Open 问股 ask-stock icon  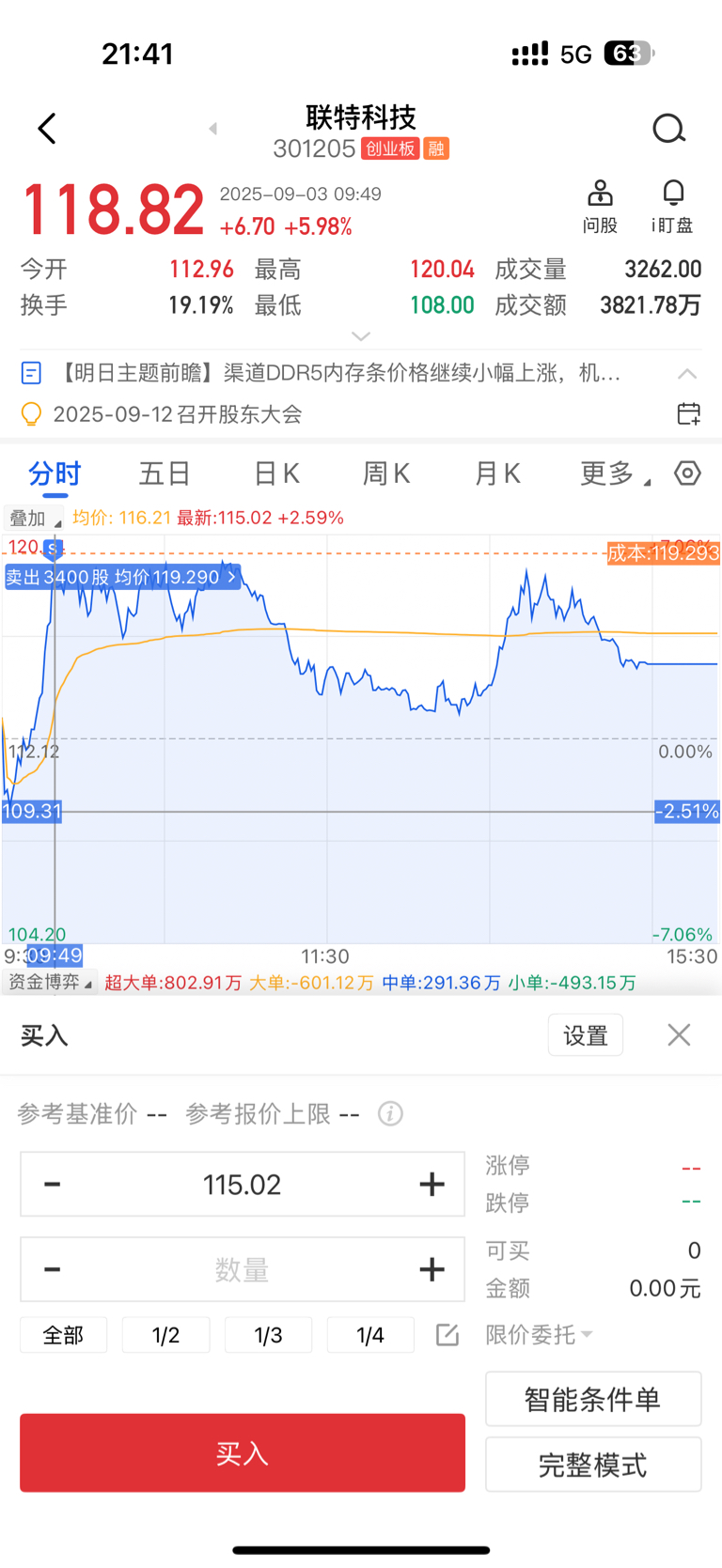pyautogui.click(x=600, y=206)
